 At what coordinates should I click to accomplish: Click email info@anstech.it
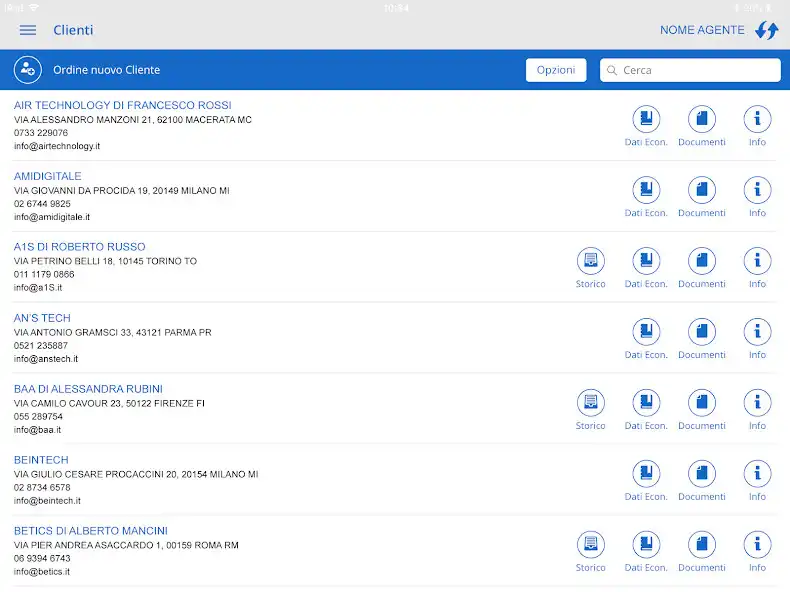coord(46,359)
